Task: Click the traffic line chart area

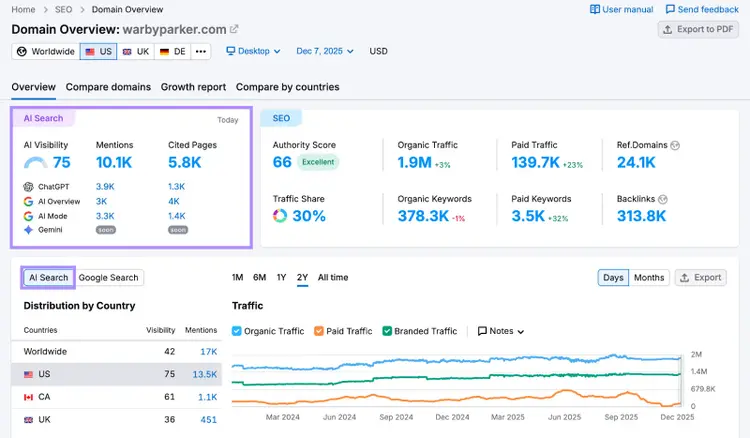Action: click(457, 380)
